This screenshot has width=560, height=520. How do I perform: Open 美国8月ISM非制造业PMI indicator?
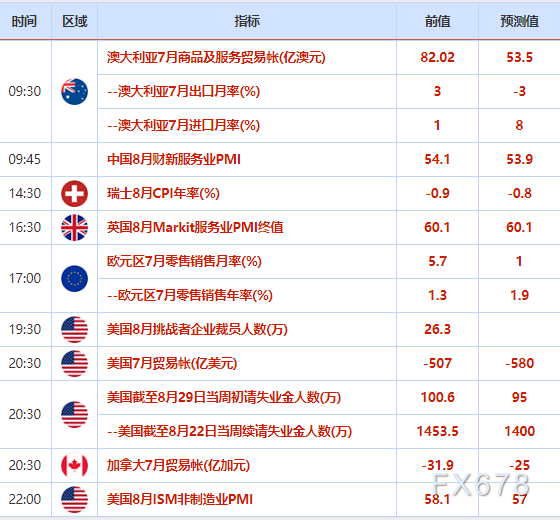(x=180, y=499)
